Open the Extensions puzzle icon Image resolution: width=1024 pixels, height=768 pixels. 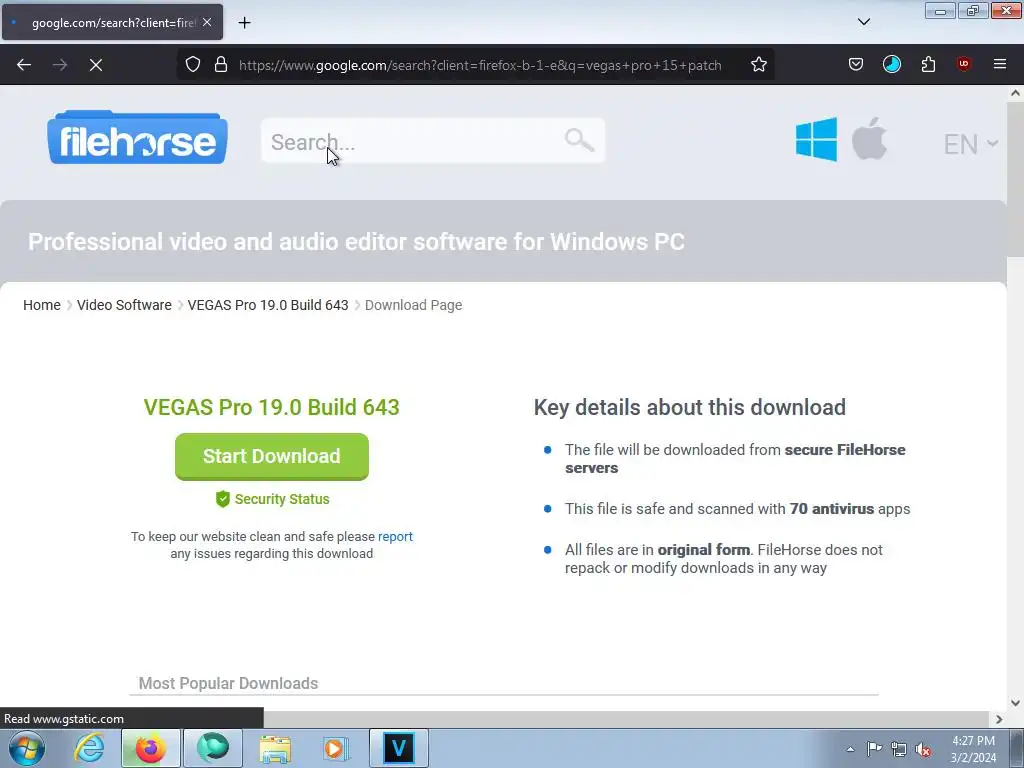point(928,64)
